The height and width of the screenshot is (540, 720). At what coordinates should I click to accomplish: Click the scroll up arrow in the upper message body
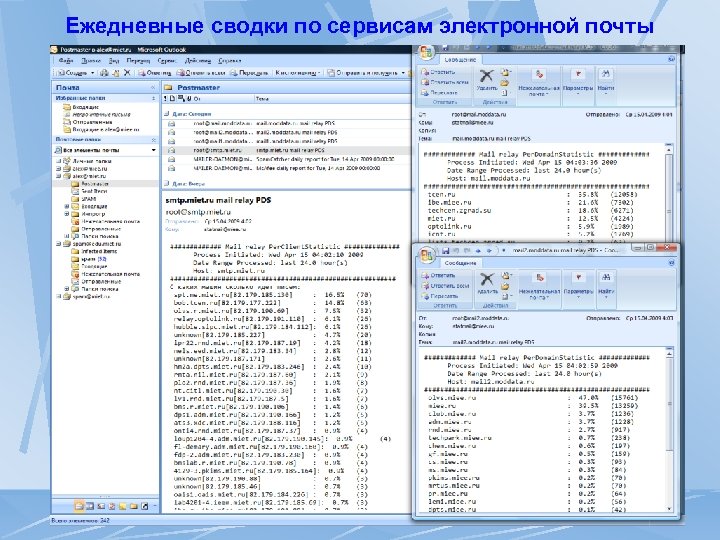[669, 150]
